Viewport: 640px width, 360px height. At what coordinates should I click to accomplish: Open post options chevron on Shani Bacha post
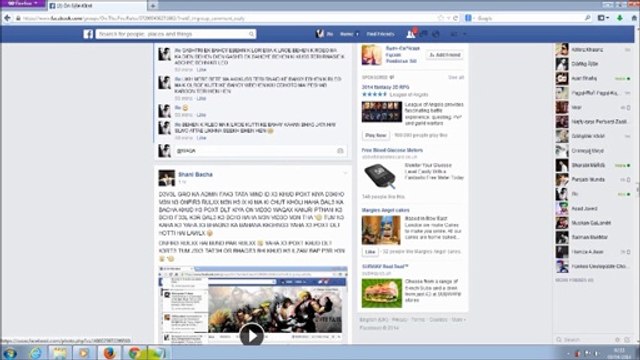coord(344,173)
